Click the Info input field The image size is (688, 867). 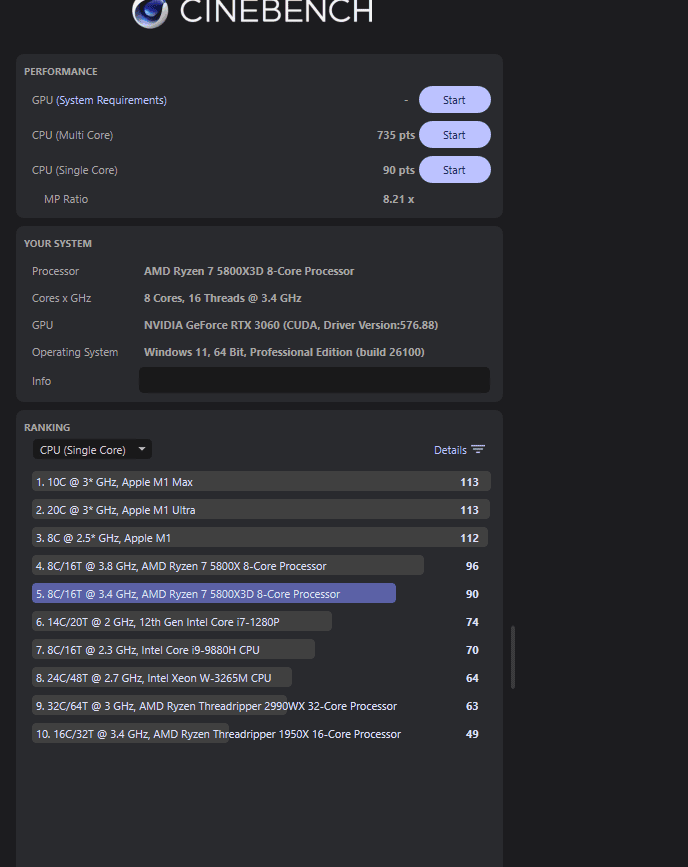[x=314, y=380]
